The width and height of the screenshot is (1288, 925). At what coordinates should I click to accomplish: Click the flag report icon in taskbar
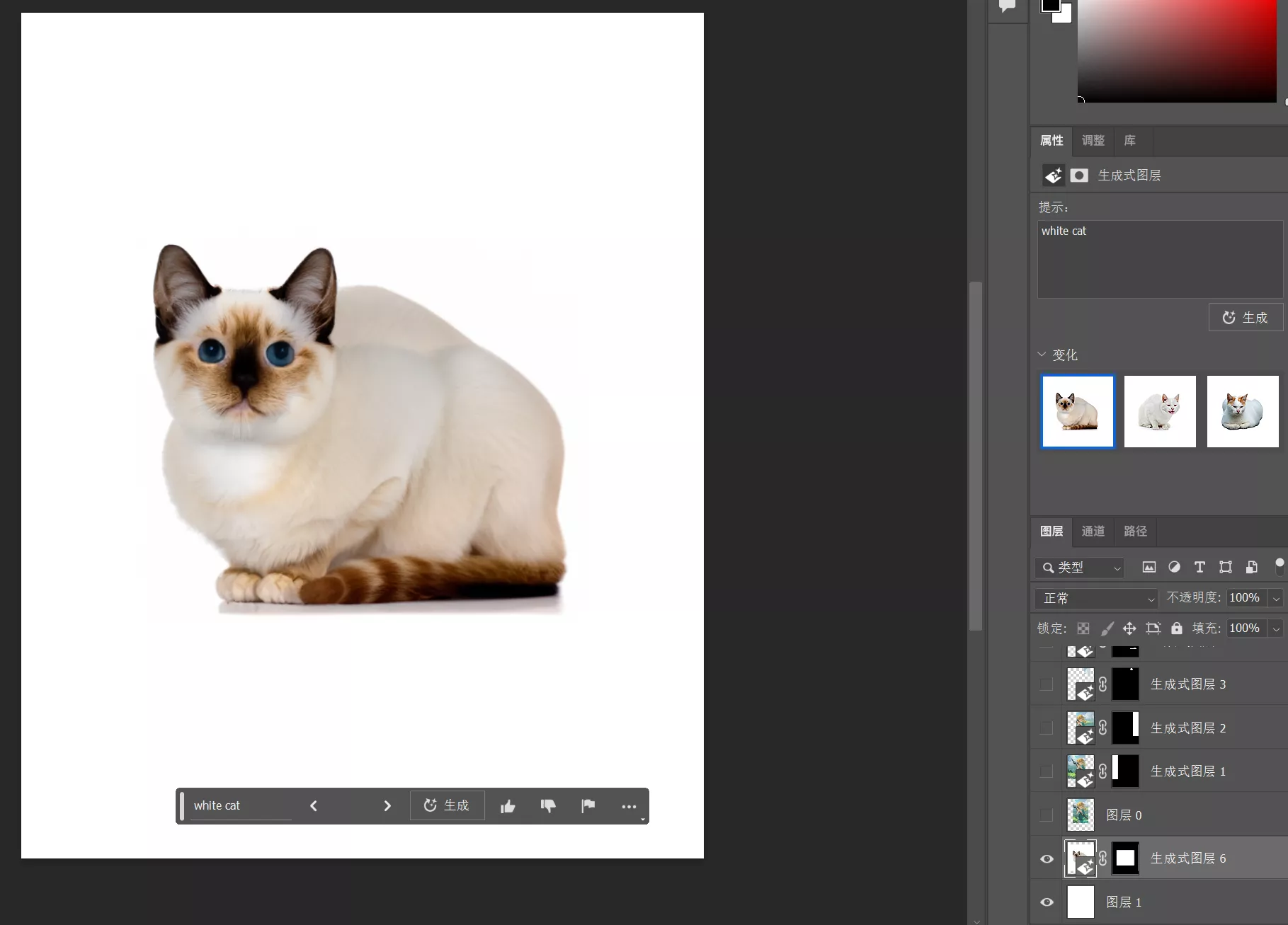point(588,806)
